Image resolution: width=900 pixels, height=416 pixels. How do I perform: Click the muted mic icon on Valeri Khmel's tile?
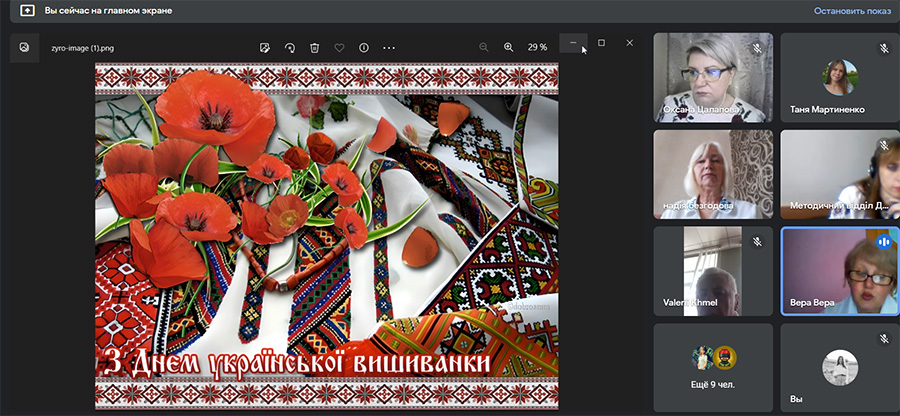point(757,242)
